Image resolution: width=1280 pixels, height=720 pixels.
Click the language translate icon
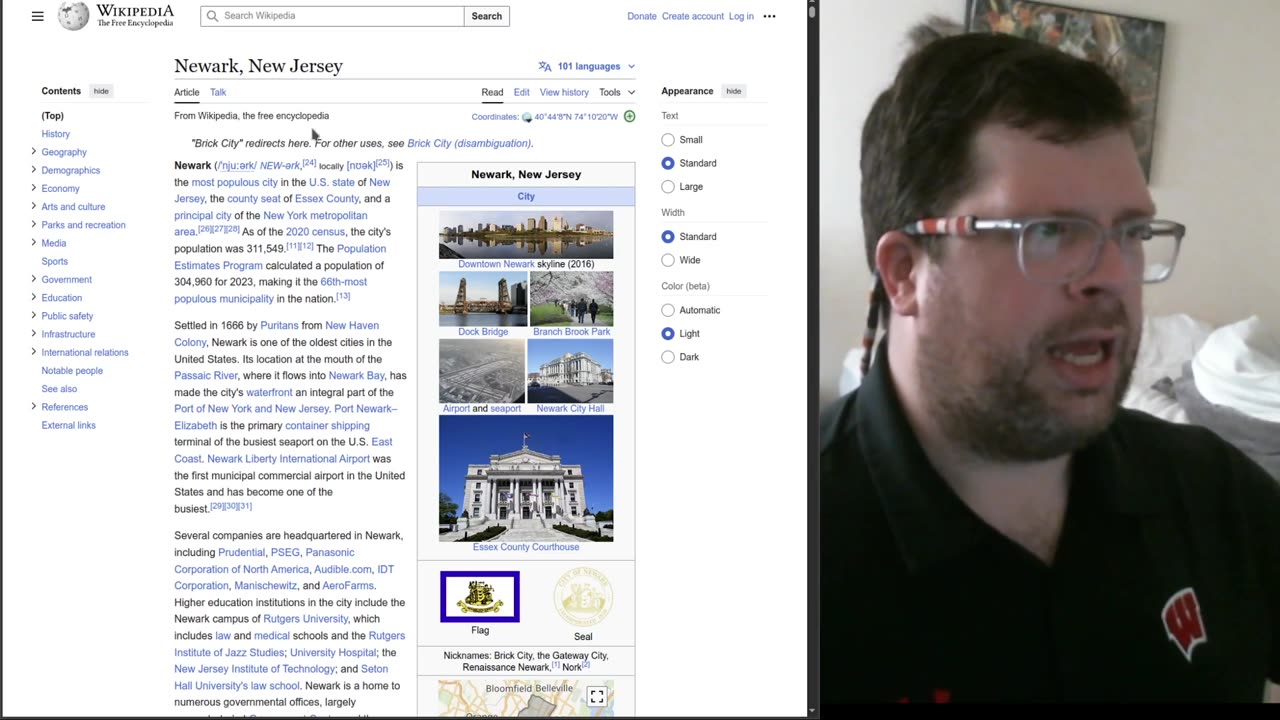tap(545, 67)
